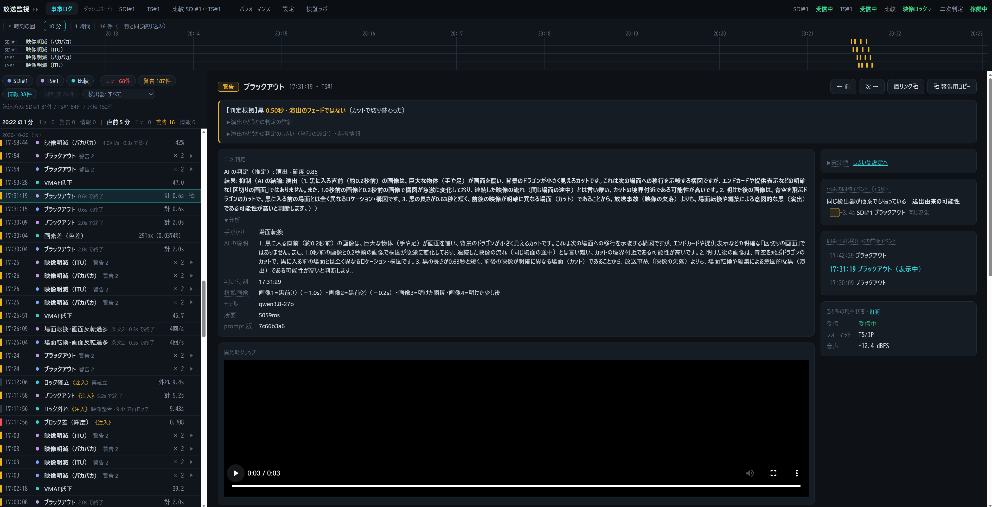992x507 pixels.
Task: Mute the video clip volume
Action: pos(750,473)
